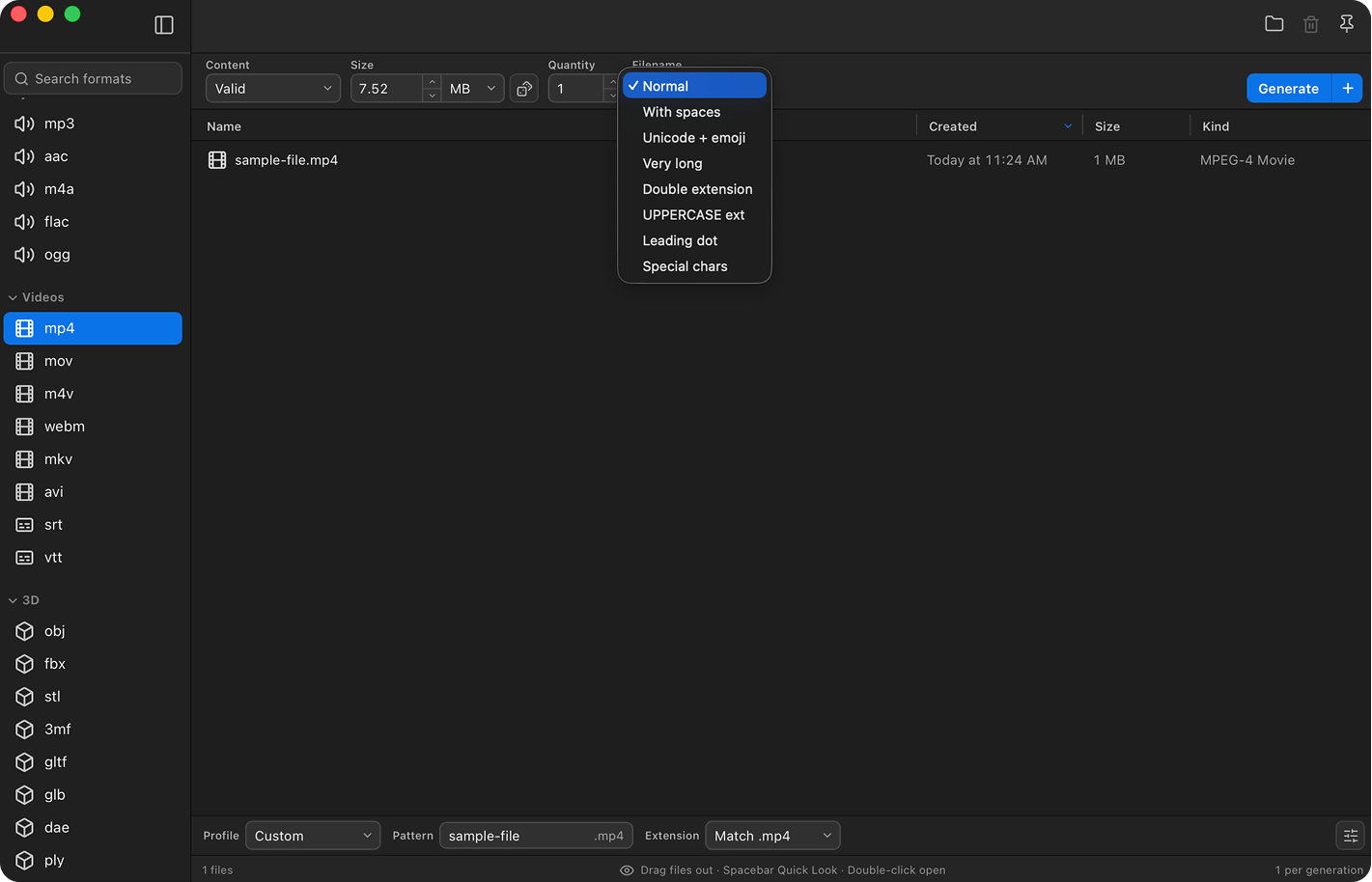Click the 1 files status text
The width and height of the screenshot is (1372, 882).
click(217, 870)
